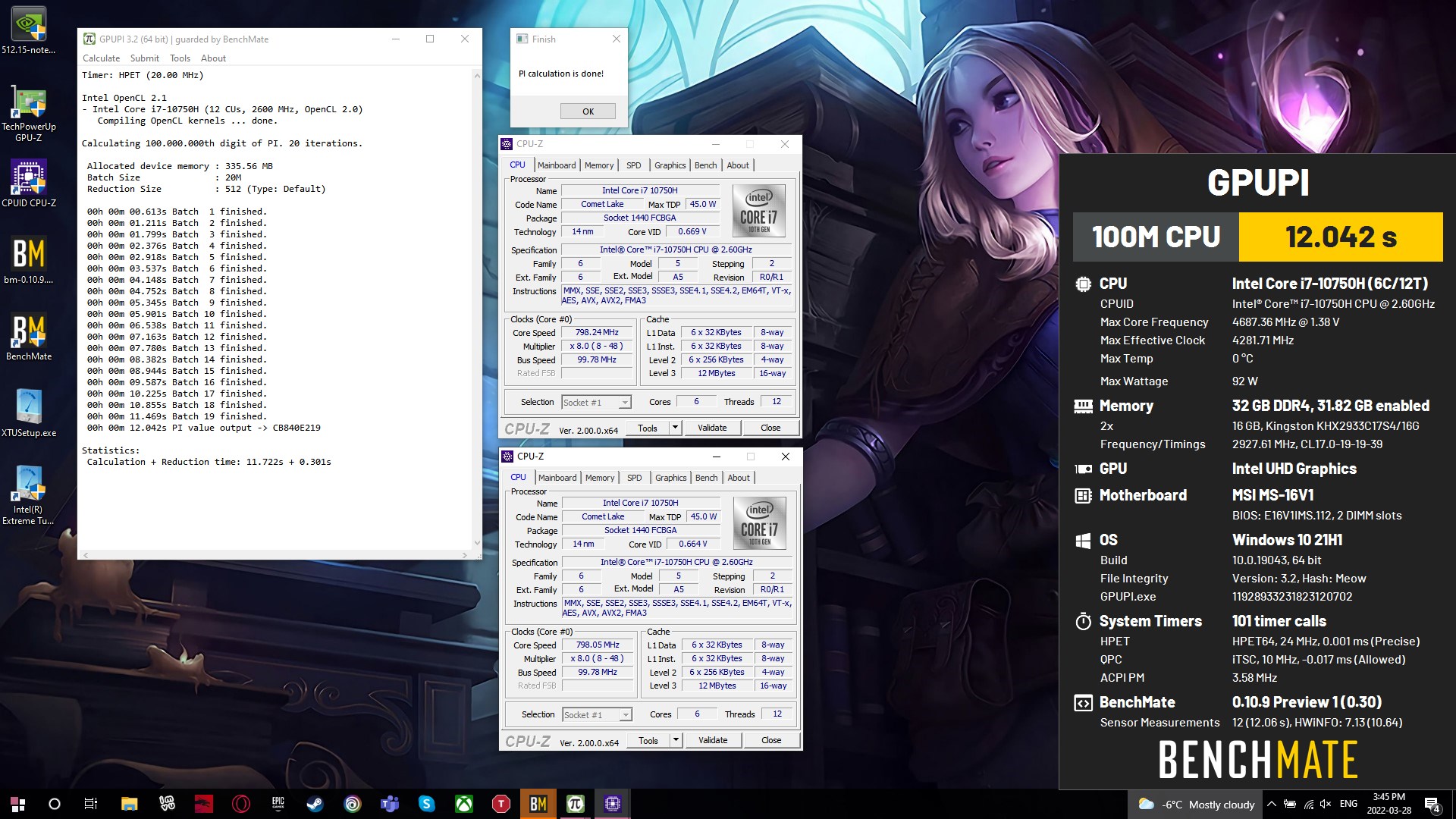This screenshot has height=819, width=1456.
Task: Open File Explorer from the taskbar
Action: (129, 804)
